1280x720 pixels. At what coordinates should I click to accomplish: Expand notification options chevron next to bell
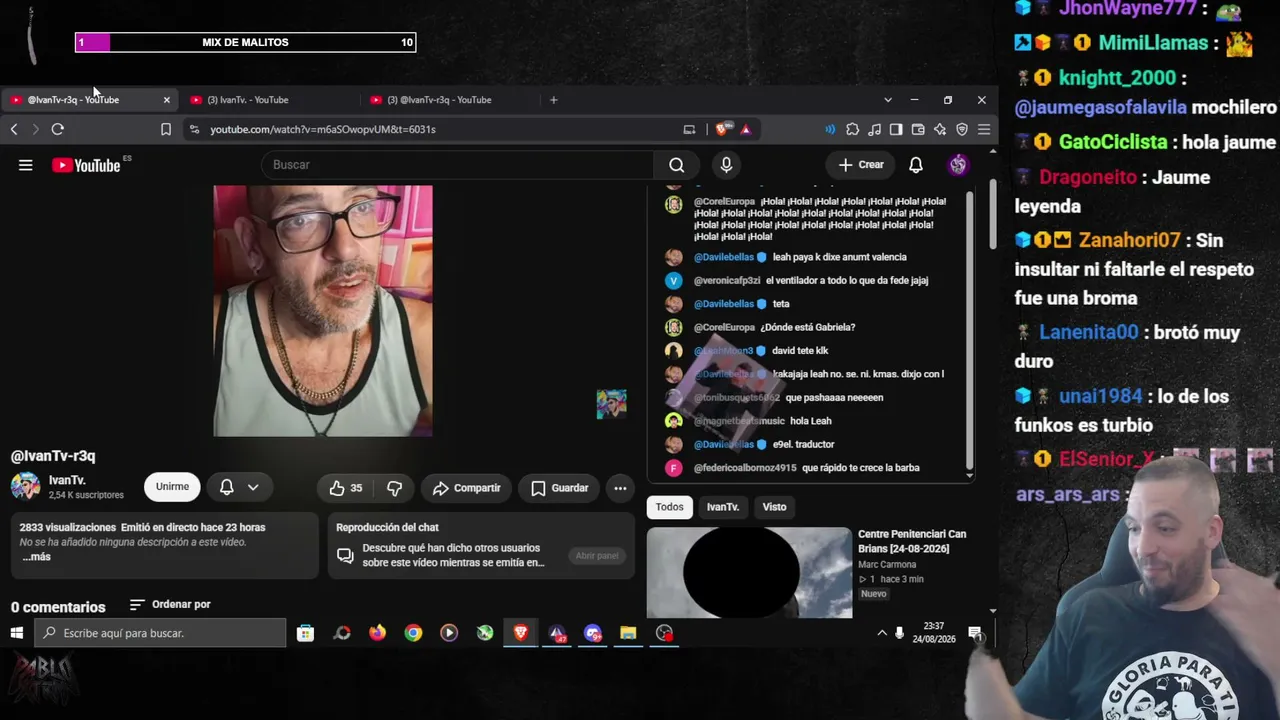(253, 487)
